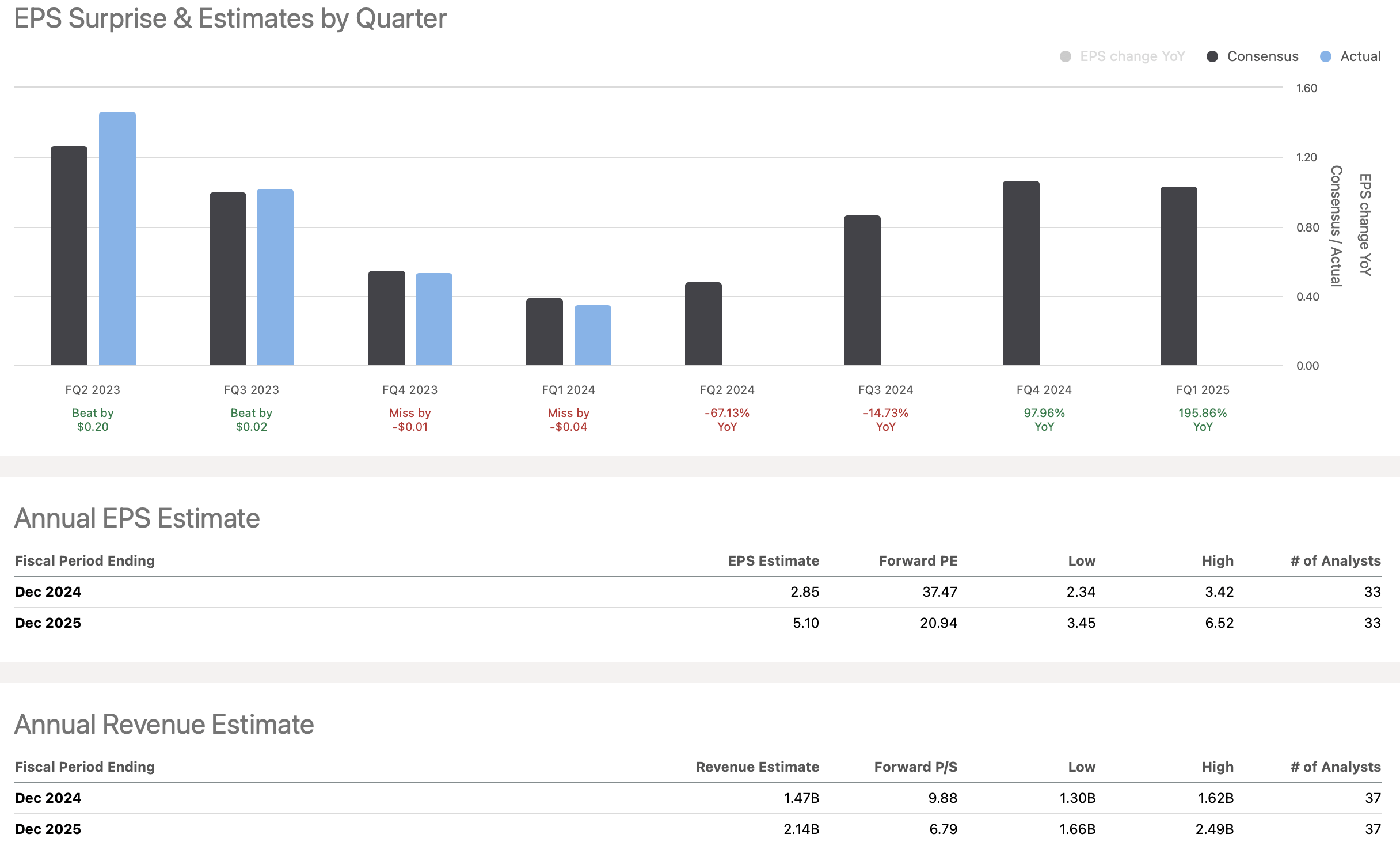Click the FQ1 2024 axis label
Image resolution: width=1400 pixels, height=857 pixels.
tap(568, 389)
